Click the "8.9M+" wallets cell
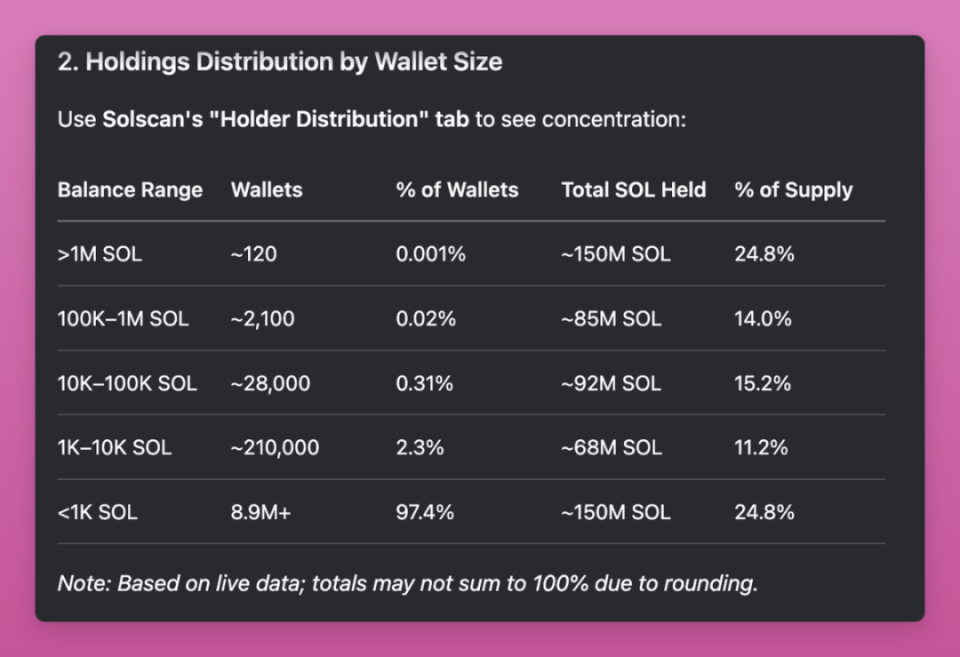The width and height of the screenshot is (960, 657). (260, 512)
